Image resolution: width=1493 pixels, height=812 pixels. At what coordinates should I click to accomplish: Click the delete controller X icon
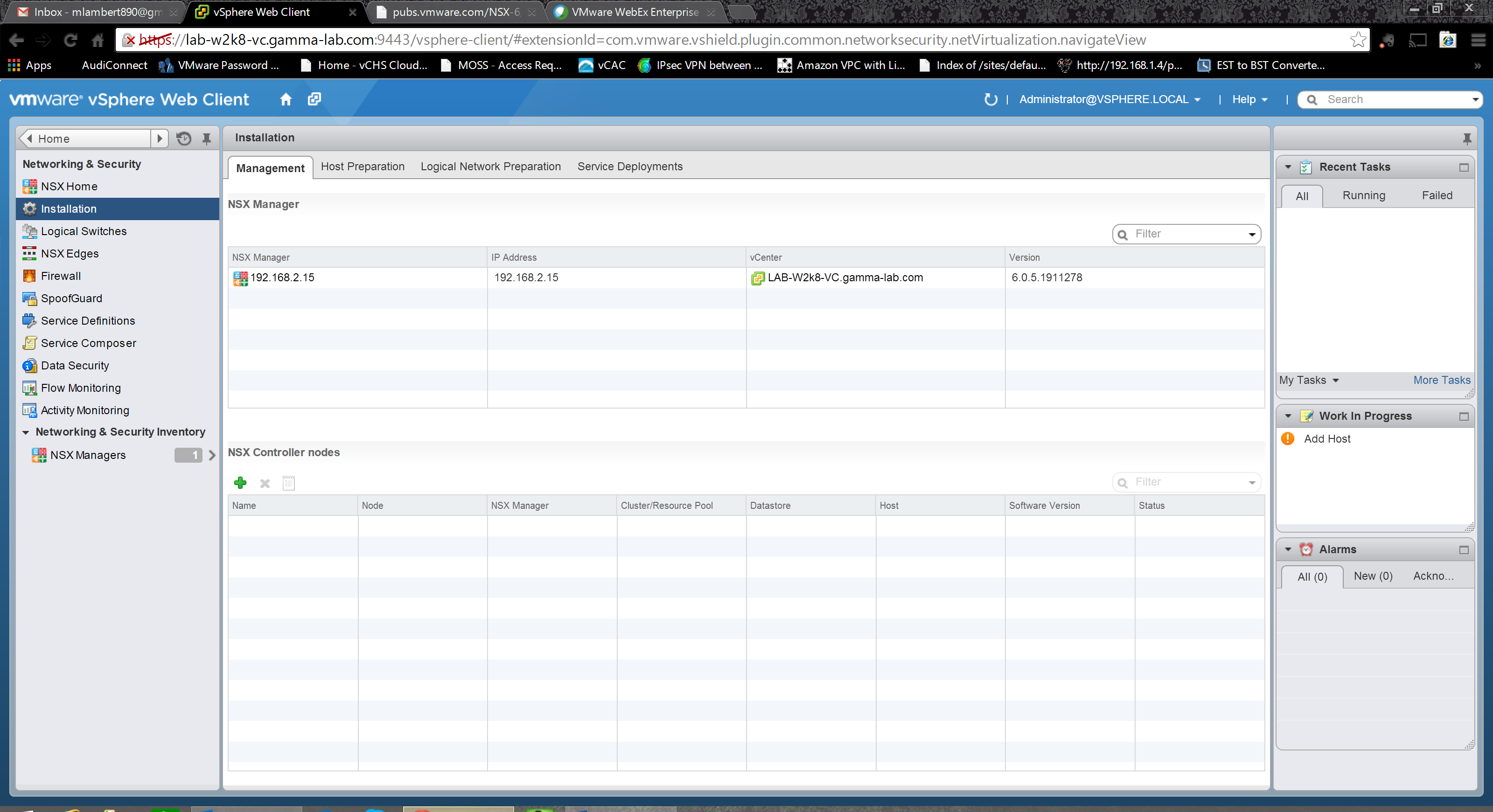tap(265, 483)
